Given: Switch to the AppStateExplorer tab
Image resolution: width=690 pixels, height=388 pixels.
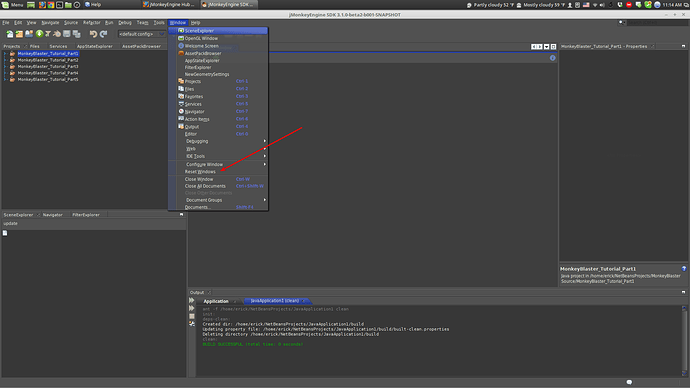Looking at the screenshot, I should point(95,46).
